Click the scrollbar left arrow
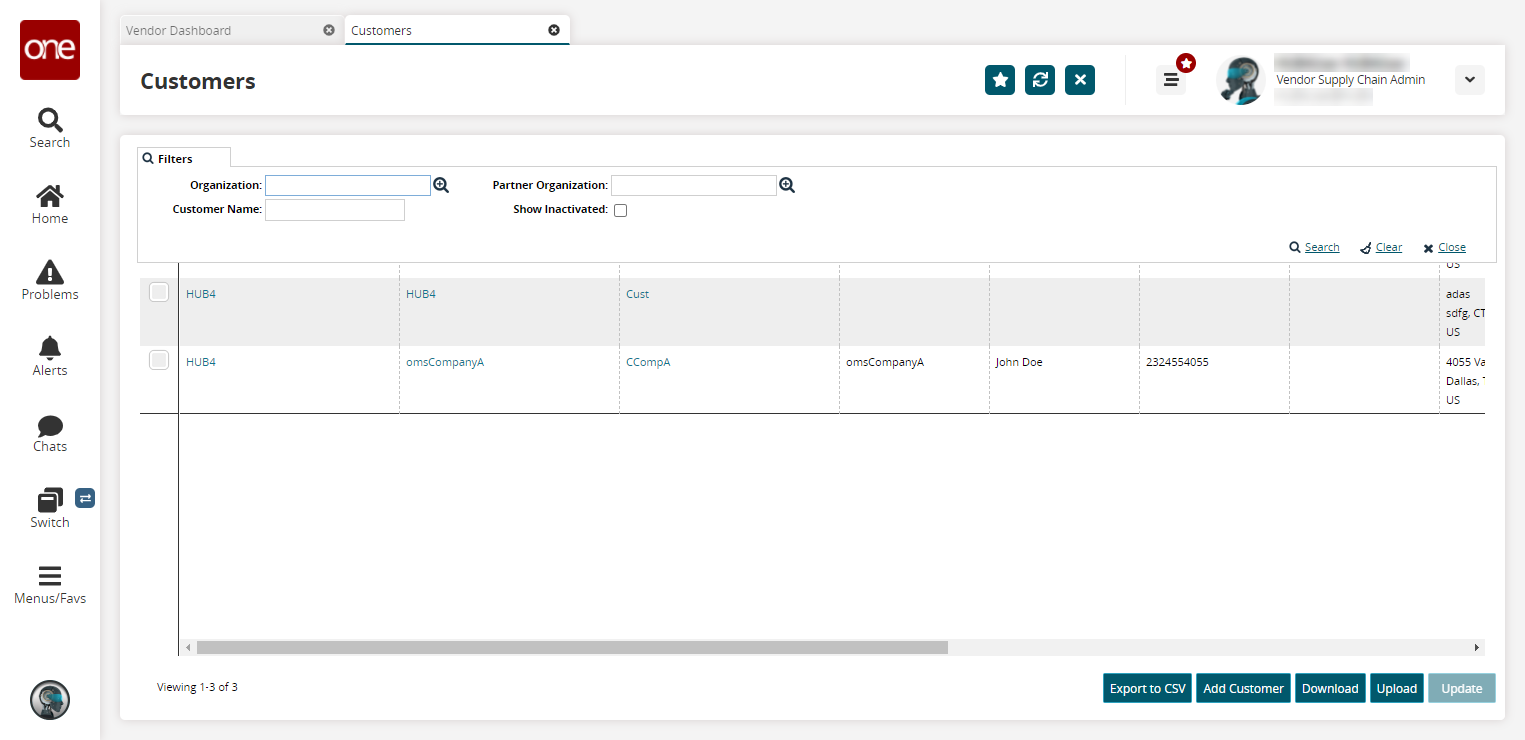1525x740 pixels. tap(188, 648)
